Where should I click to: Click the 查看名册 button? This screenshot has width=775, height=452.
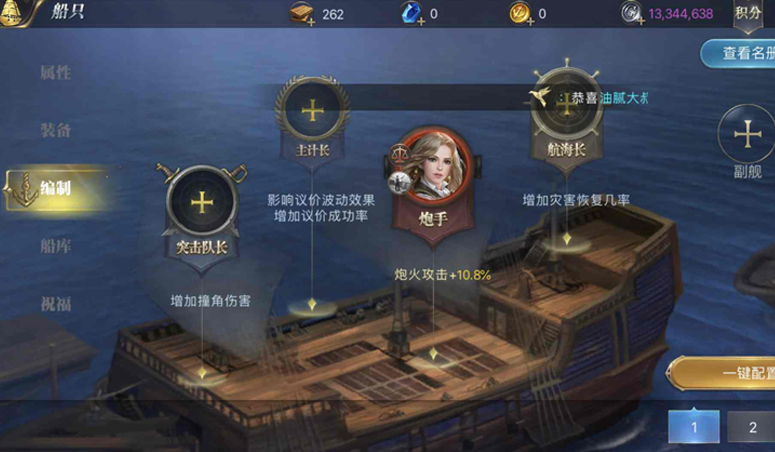tap(739, 53)
